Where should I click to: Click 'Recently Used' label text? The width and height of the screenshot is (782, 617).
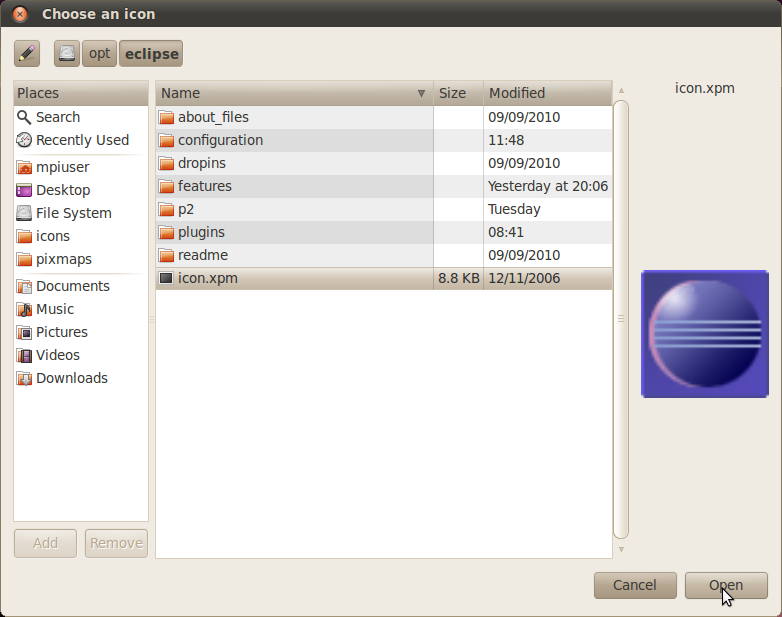(82, 140)
